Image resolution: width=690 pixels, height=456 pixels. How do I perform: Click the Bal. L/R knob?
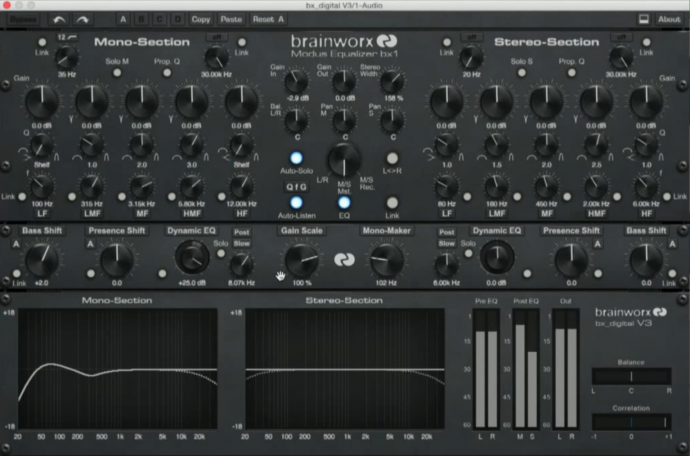click(296, 120)
